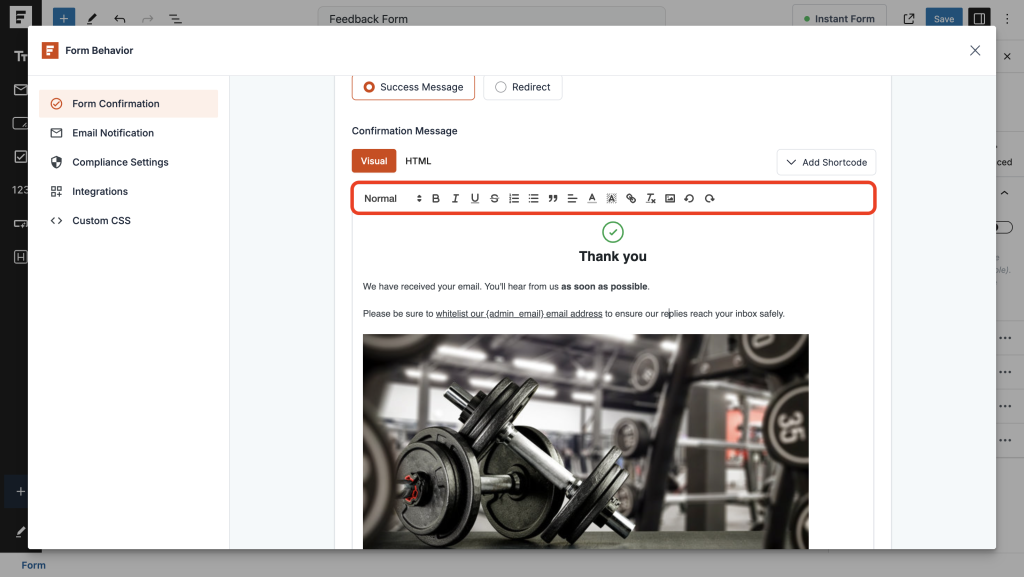Expand the Add Shortcode dropdown
The height and width of the screenshot is (577, 1024).
pyautogui.click(x=826, y=161)
